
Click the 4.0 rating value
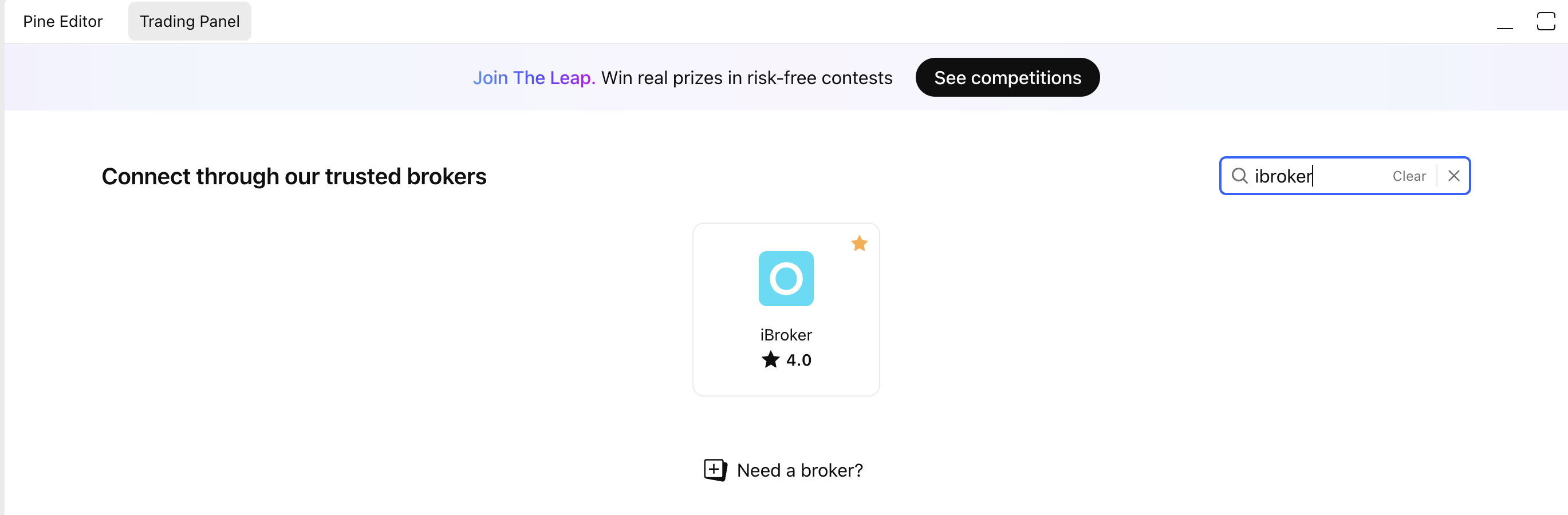[x=799, y=360]
